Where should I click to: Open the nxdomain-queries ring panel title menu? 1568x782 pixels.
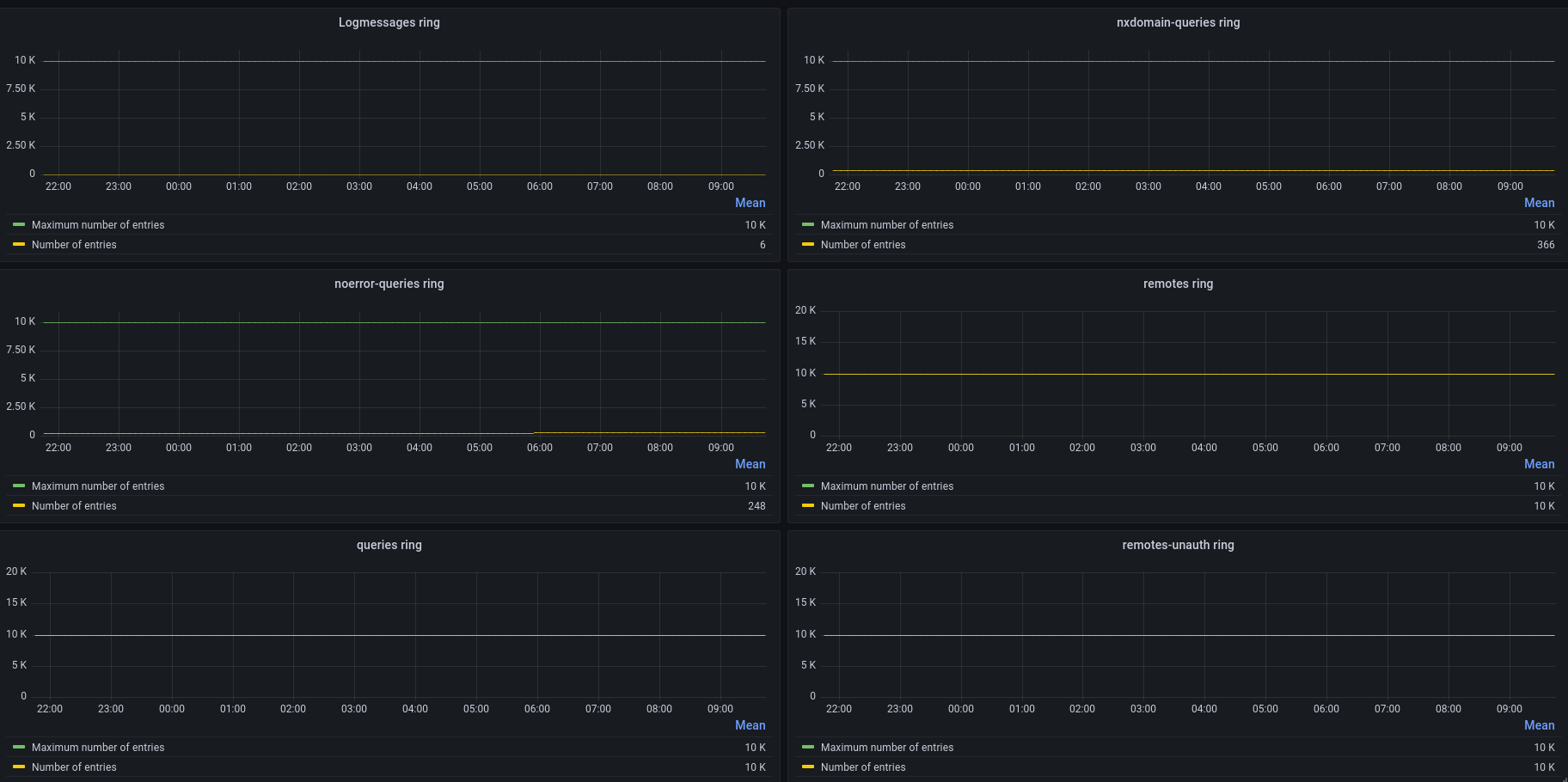[x=1178, y=22]
